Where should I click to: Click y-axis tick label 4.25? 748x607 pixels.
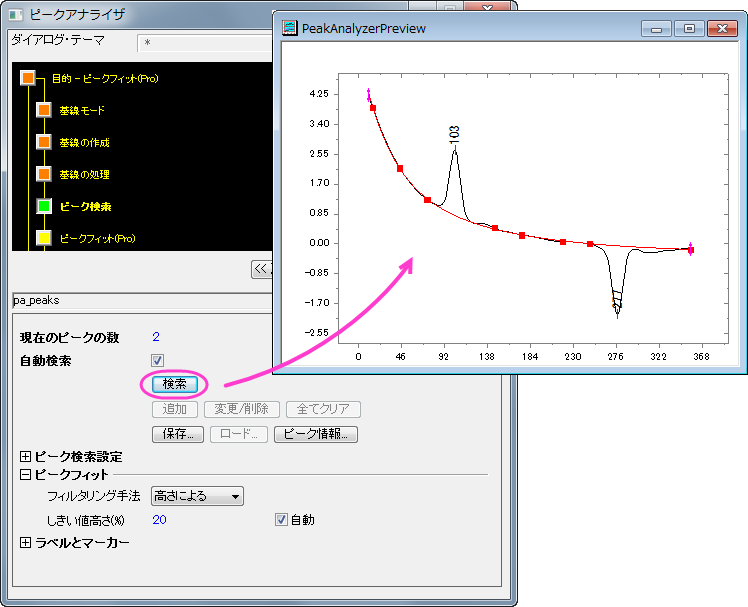pos(319,94)
